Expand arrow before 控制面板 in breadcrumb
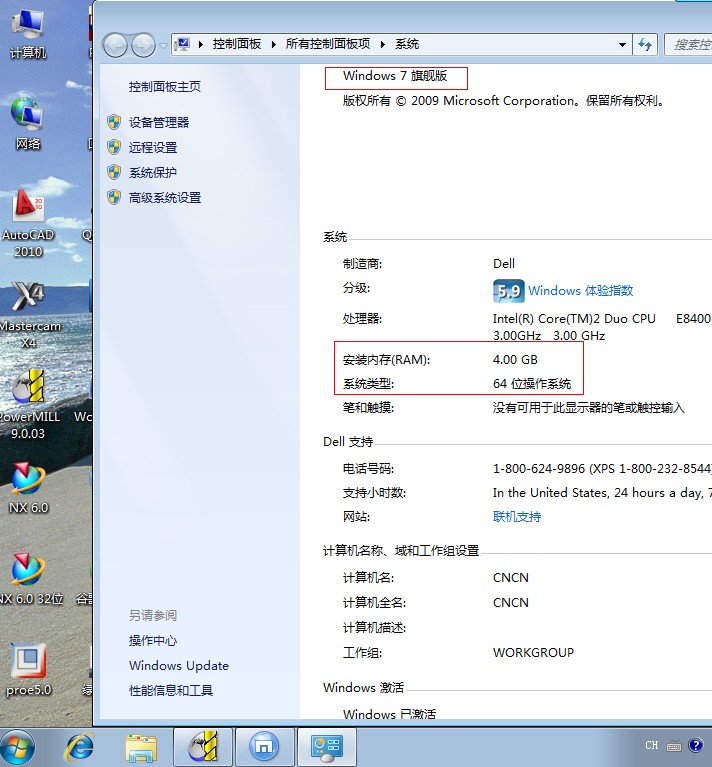The width and height of the screenshot is (712, 767). point(201,45)
